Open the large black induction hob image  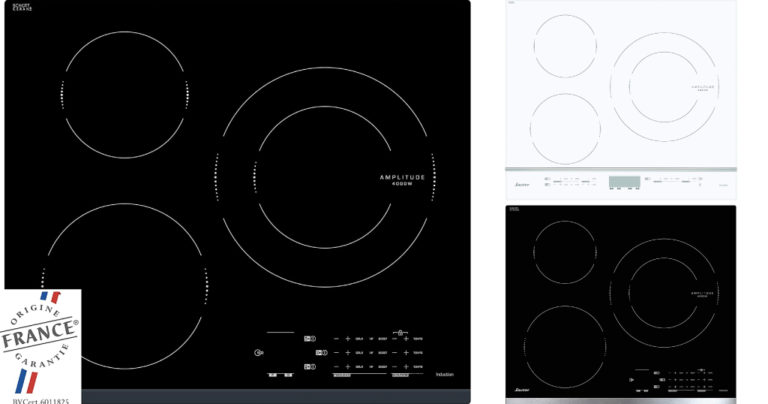[x=238, y=202]
